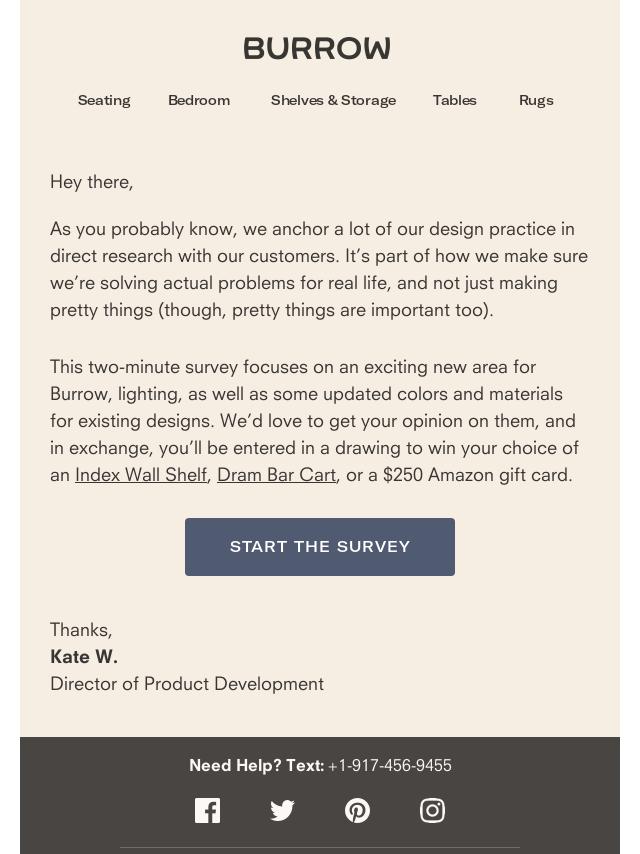640x854 pixels.
Task: Browse the Rugs category
Action: click(x=537, y=100)
